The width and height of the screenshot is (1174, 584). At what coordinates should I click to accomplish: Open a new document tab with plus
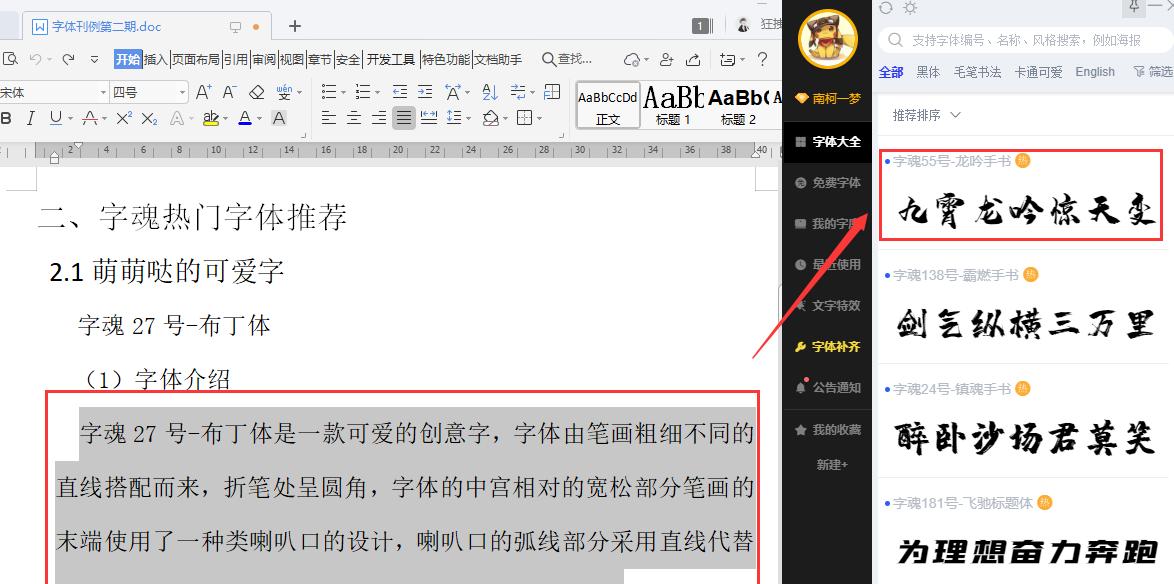click(295, 26)
